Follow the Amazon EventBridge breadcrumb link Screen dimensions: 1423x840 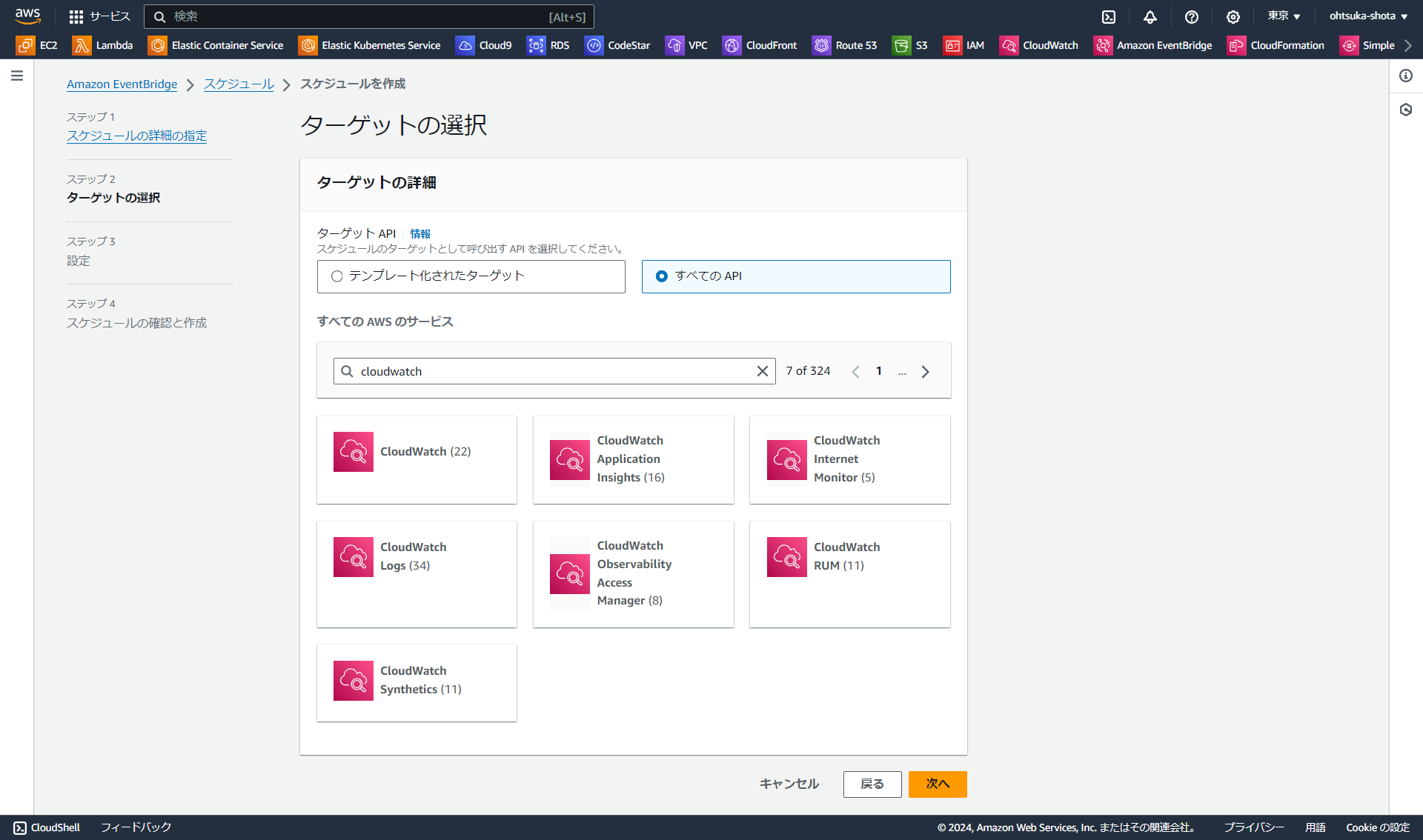coord(122,84)
